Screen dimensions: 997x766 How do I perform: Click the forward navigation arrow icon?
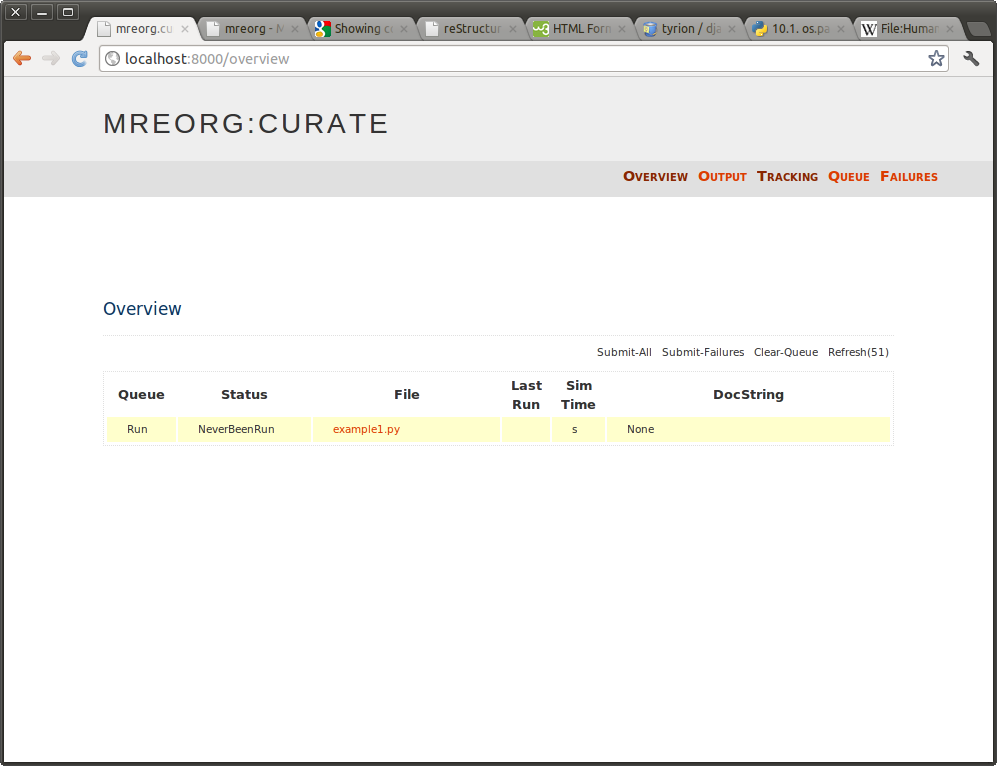50,58
